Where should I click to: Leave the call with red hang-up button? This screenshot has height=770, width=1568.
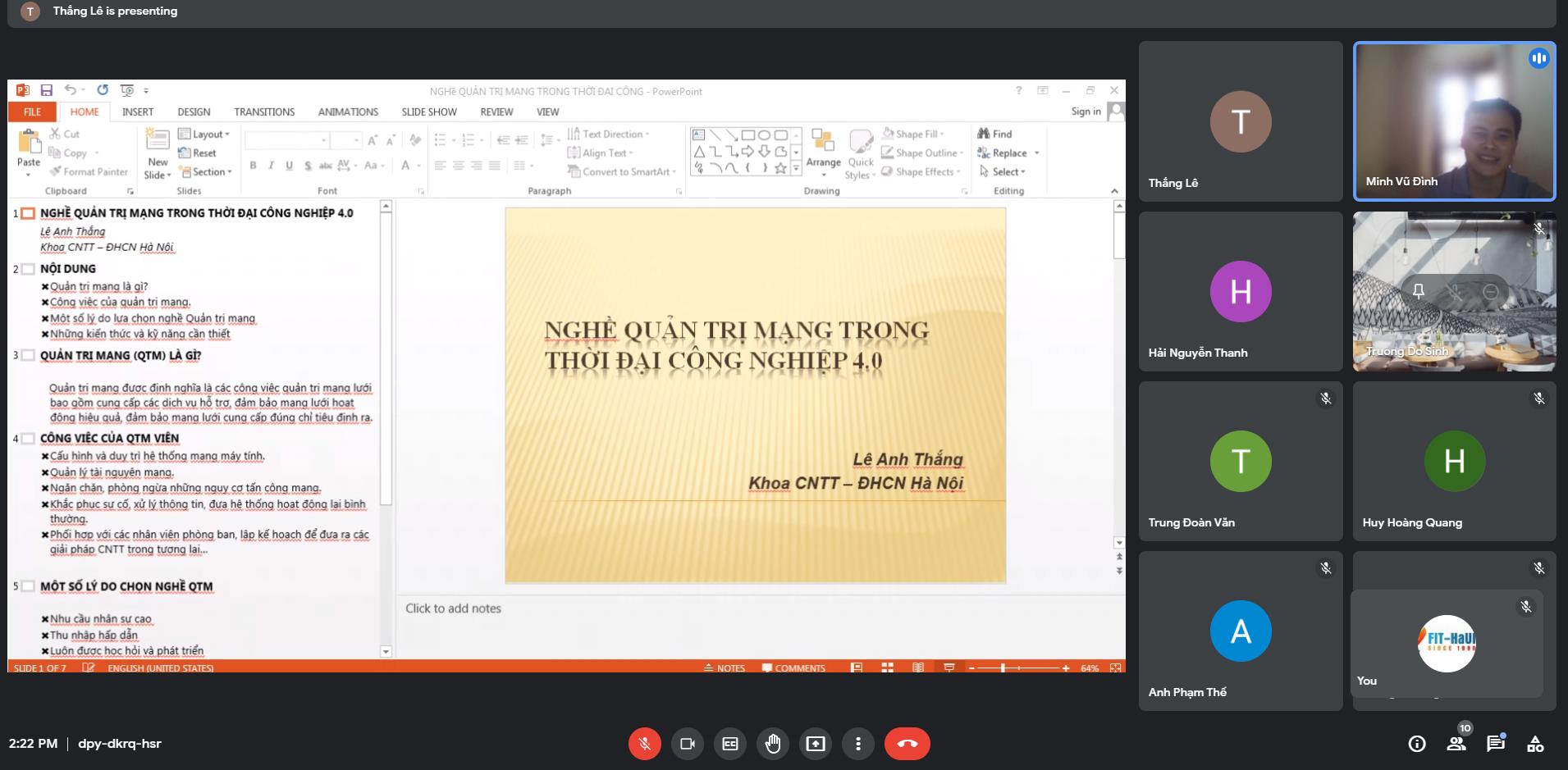coord(907,744)
